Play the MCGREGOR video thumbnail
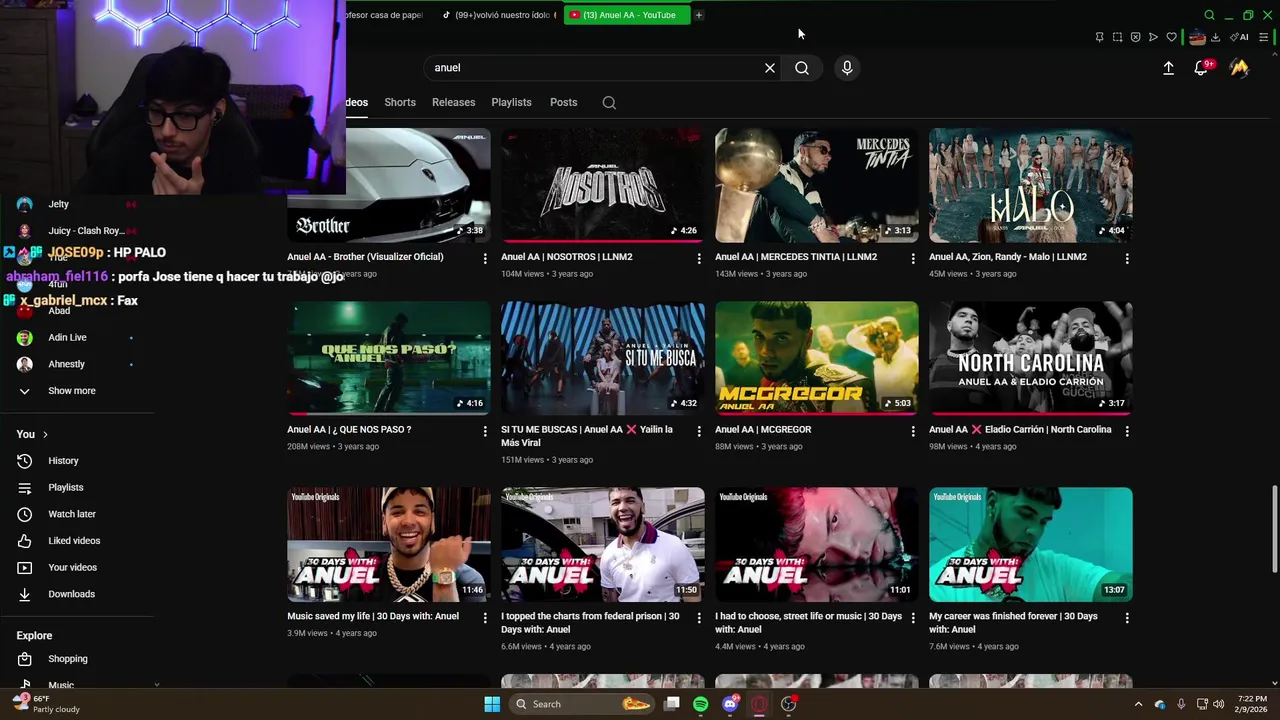The height and width of the screenshot is (720, 1280). click(x=817, y=358)
